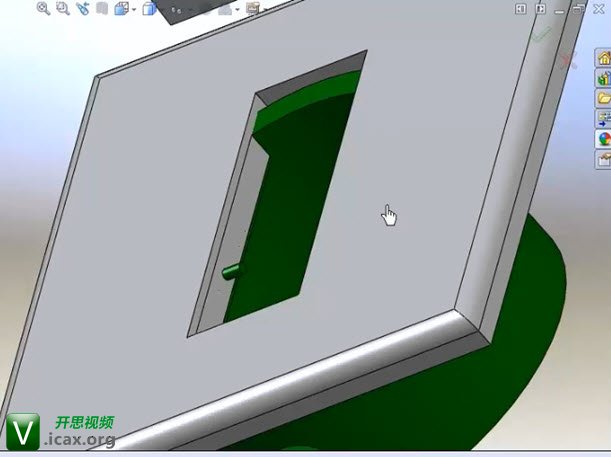Open the Design Library task pane tab
611x457 pixels.
tap(603, 78)
